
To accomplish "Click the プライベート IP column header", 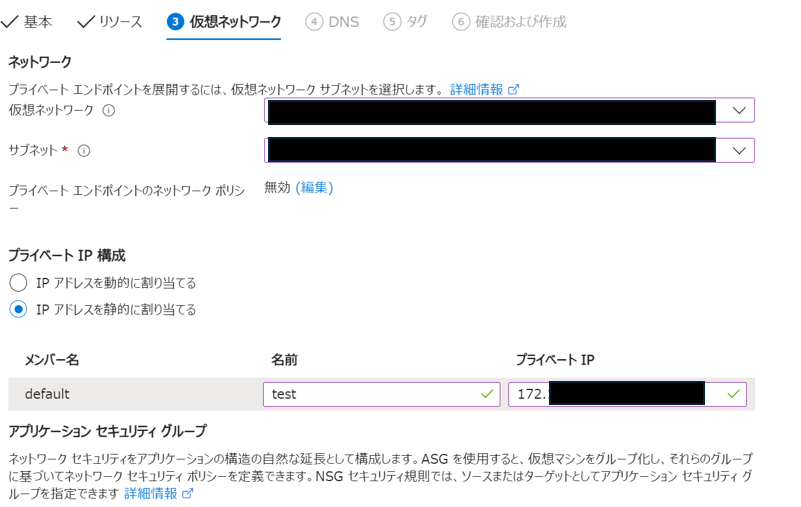I will point(555,360).
